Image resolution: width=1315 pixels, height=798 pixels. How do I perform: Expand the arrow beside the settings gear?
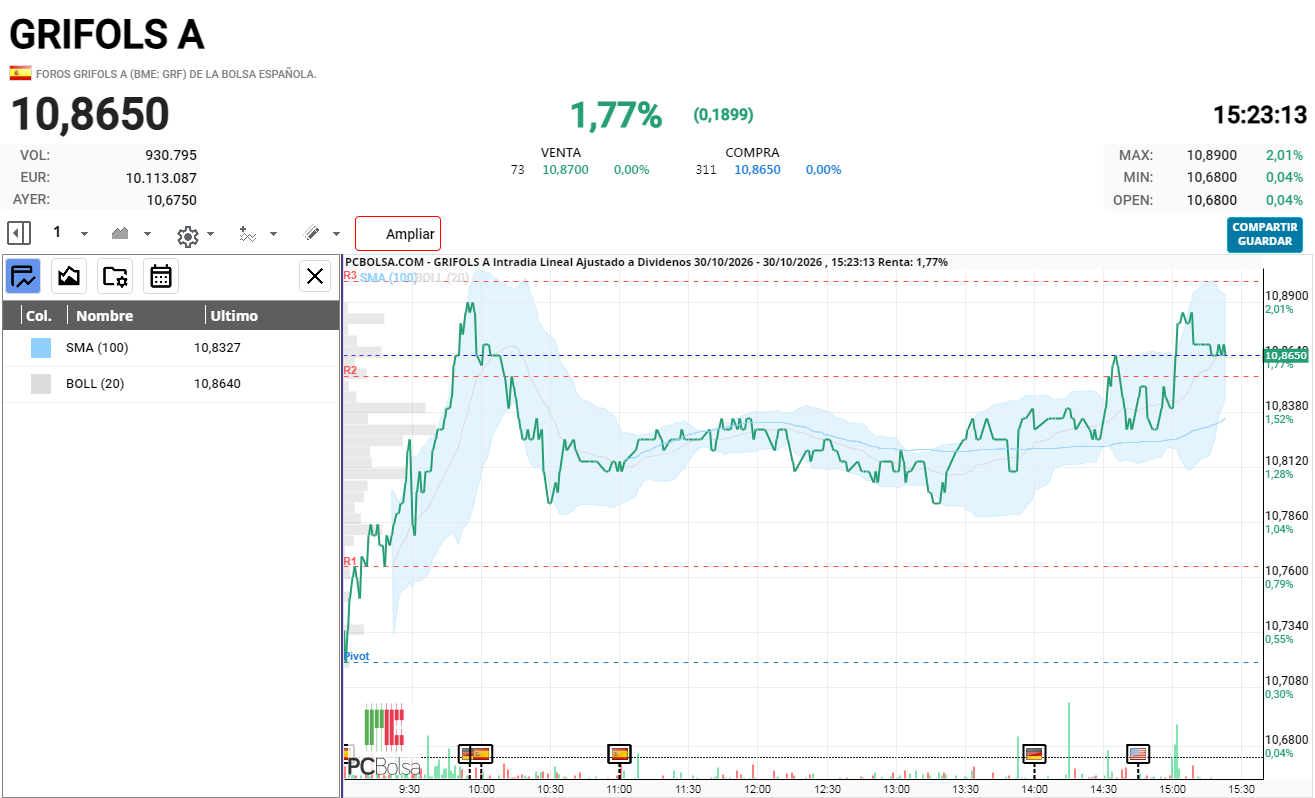click(x=210, y=234)
